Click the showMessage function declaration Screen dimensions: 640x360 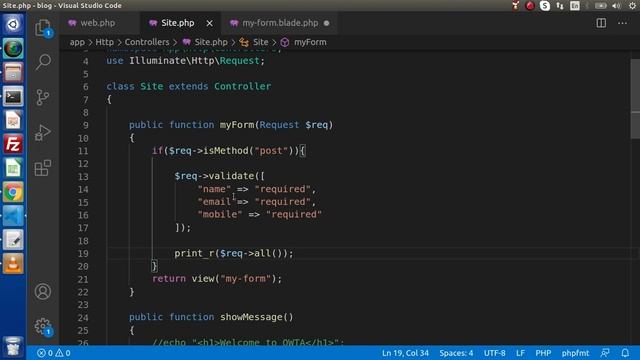click(211, 317)
